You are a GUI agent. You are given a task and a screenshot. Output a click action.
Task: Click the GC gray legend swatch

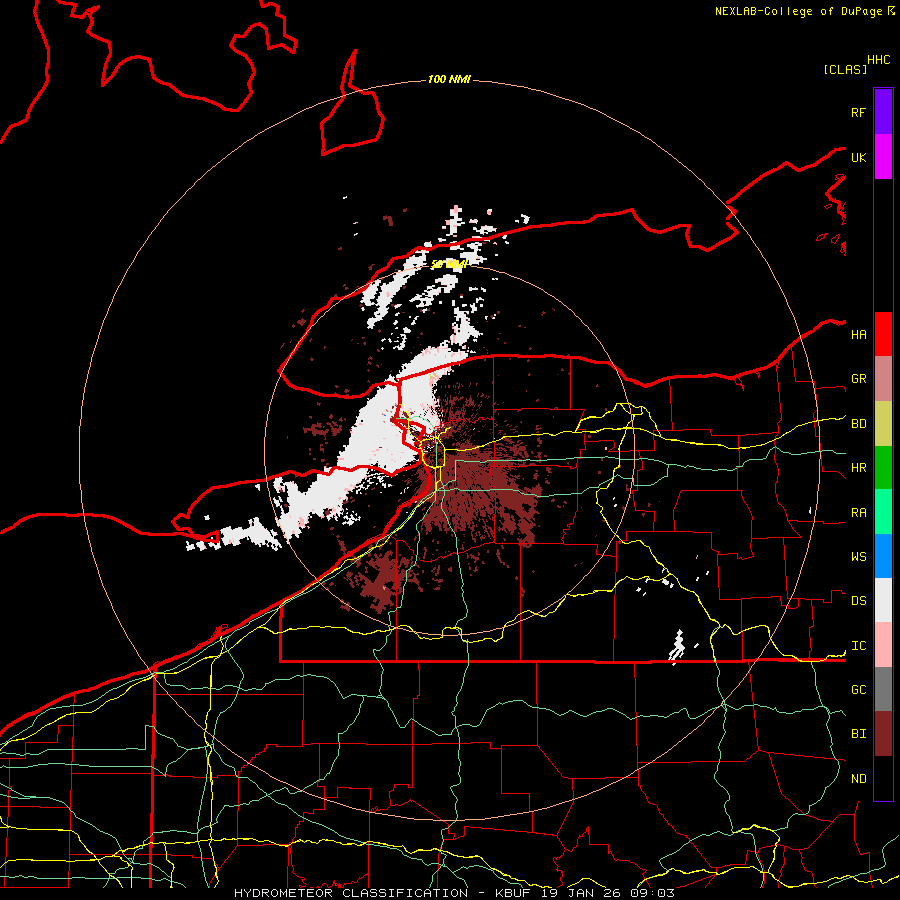tap(883, 689)
